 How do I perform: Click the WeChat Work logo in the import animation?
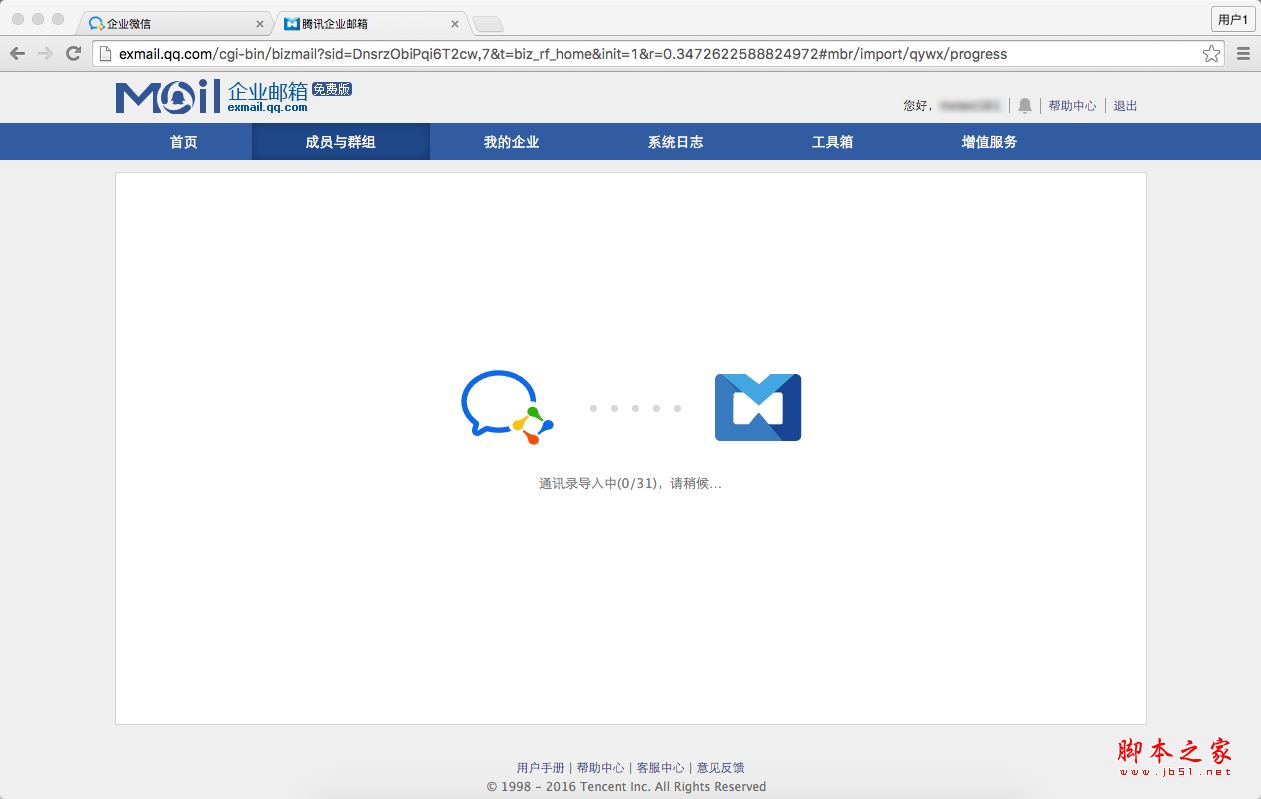506,407
